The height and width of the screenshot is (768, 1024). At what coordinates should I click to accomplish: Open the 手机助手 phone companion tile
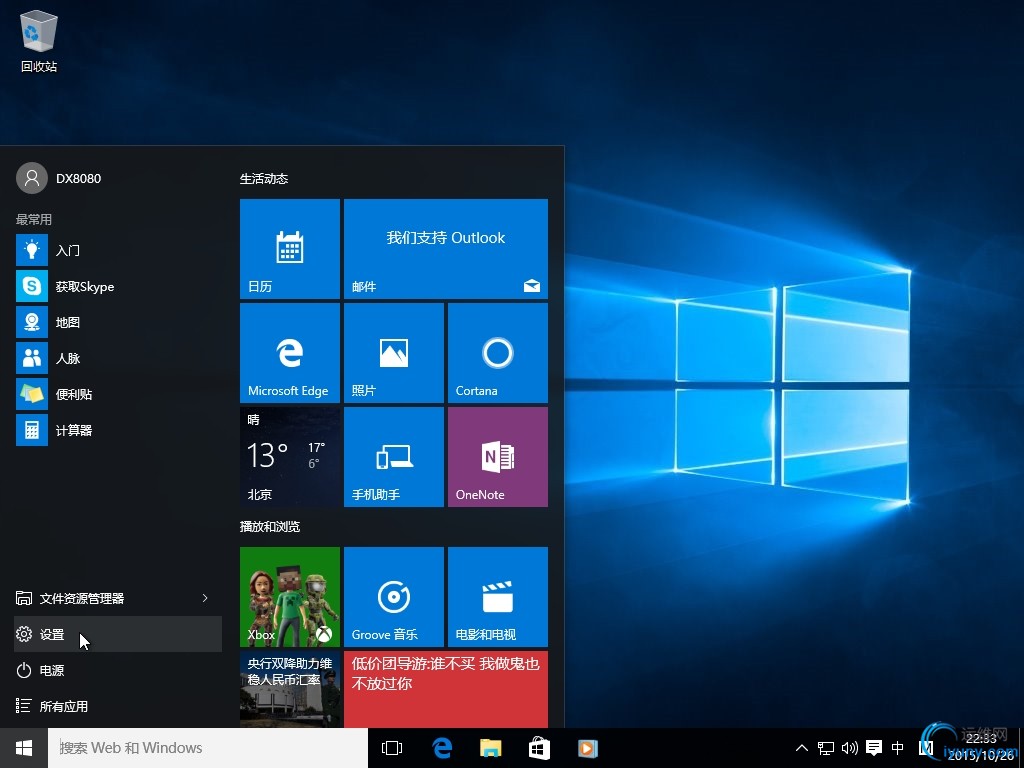click(393, 456)
